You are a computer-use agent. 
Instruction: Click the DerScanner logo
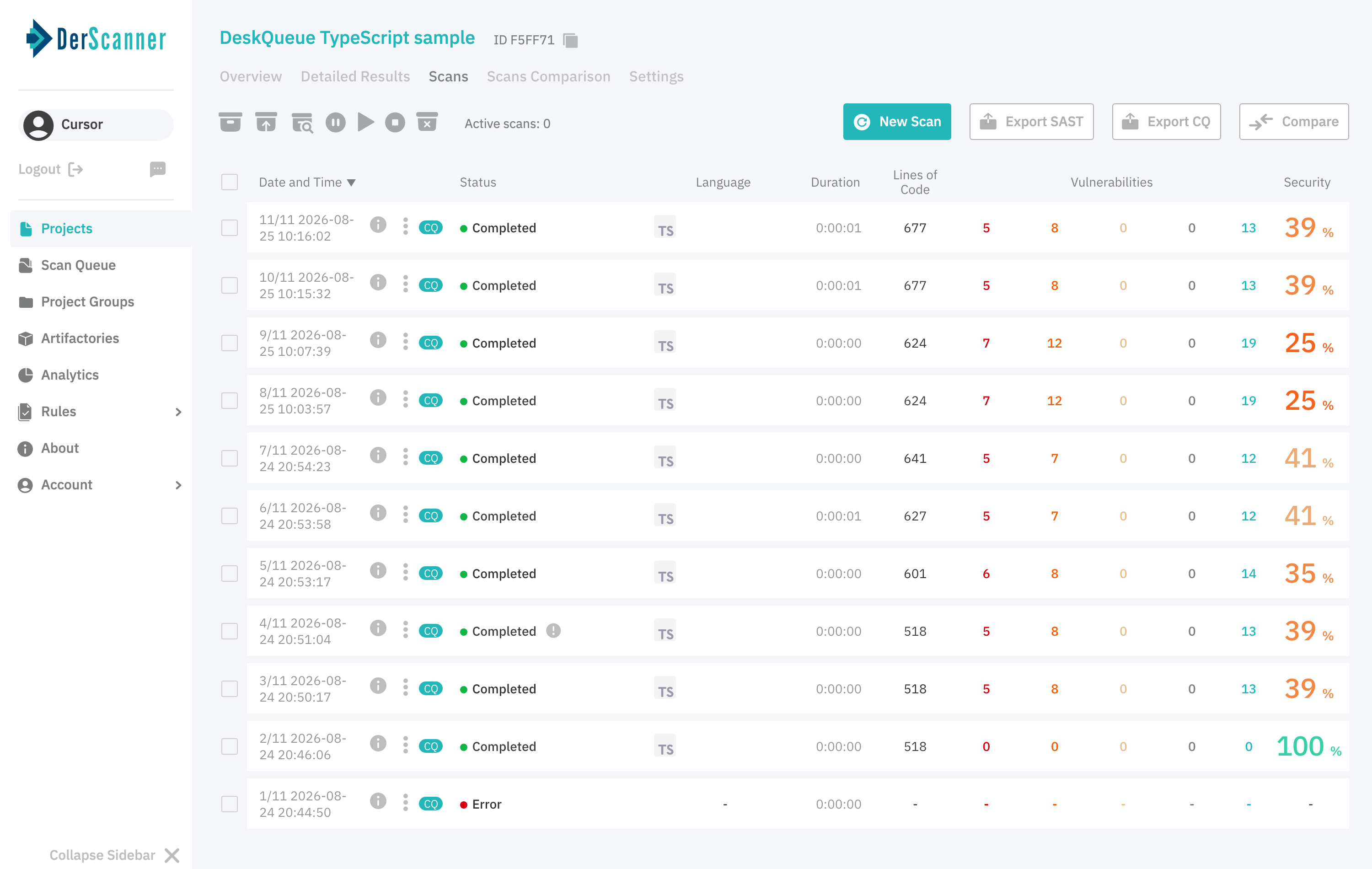coord(96,39)
